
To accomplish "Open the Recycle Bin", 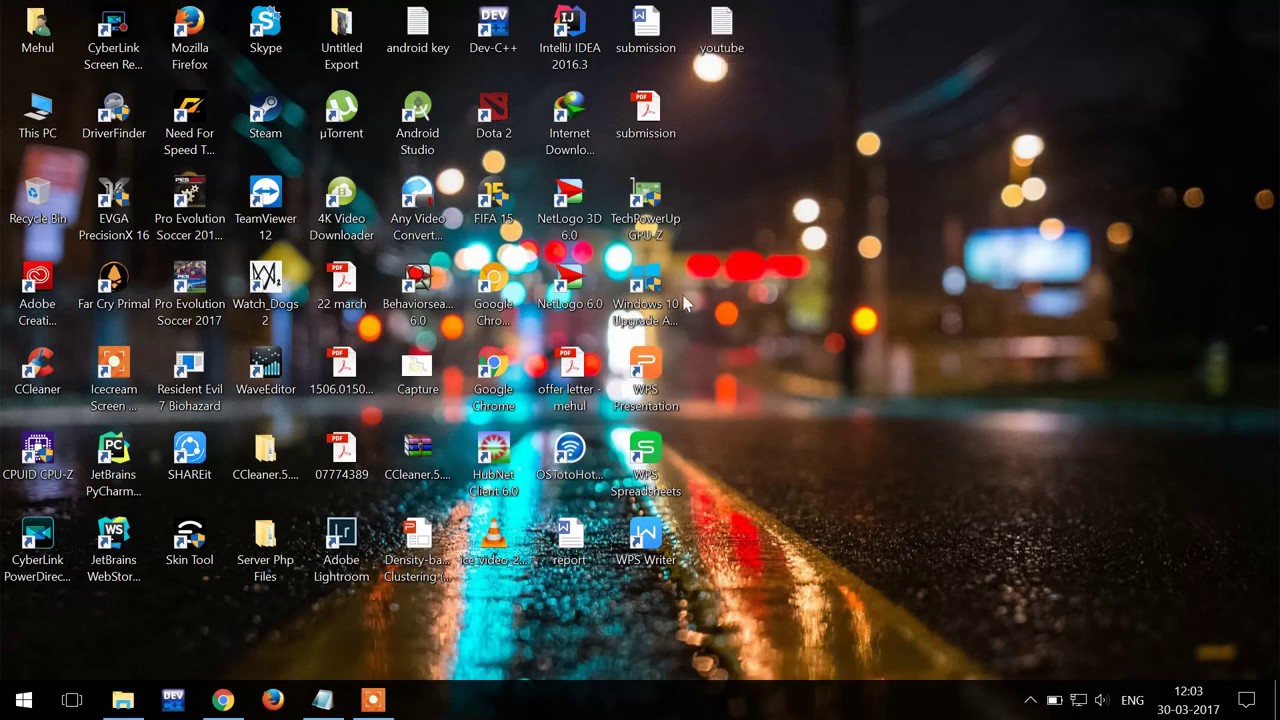I will (x=38, y=201).
